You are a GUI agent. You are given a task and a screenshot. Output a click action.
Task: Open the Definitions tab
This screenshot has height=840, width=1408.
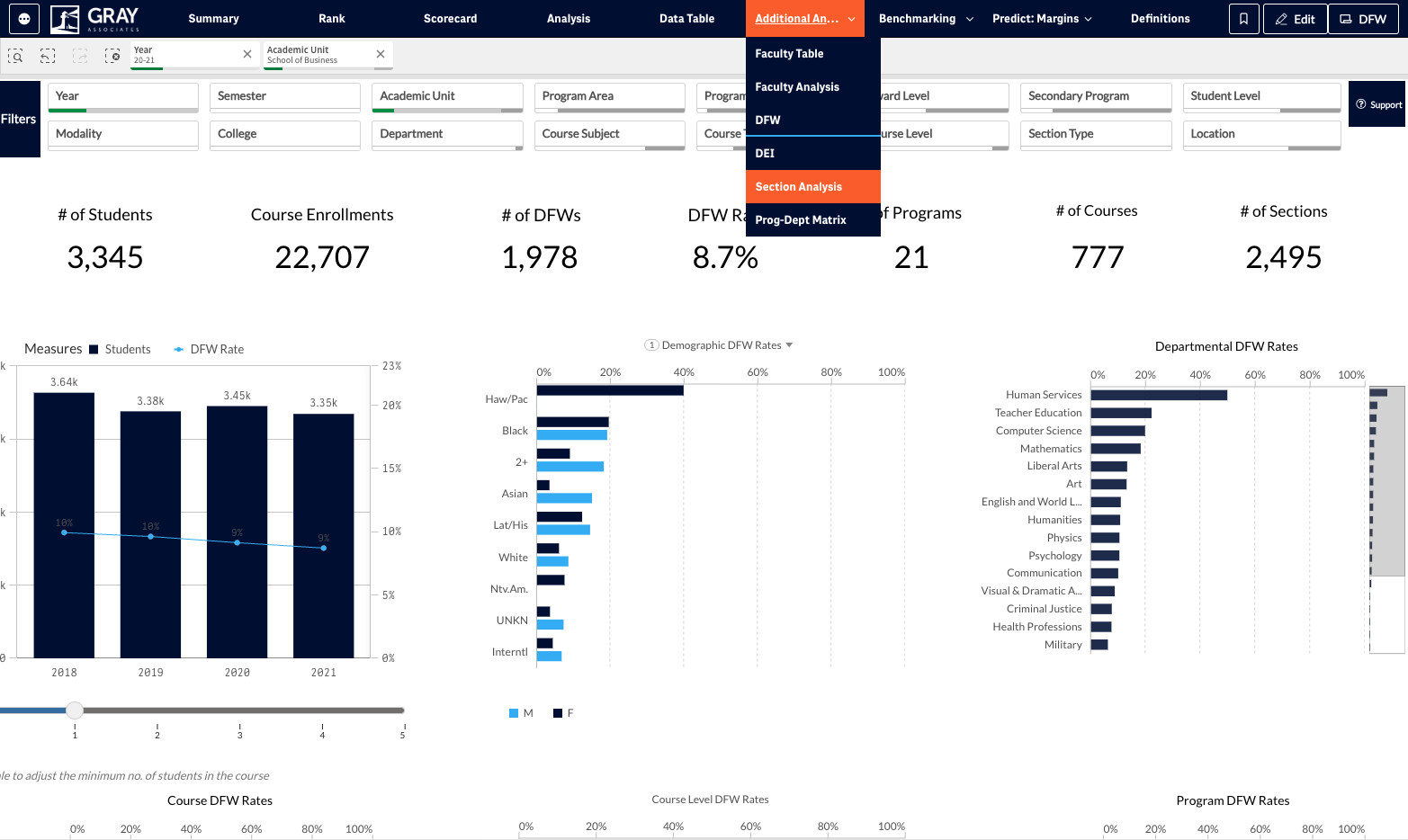(x=1161, y=19)
